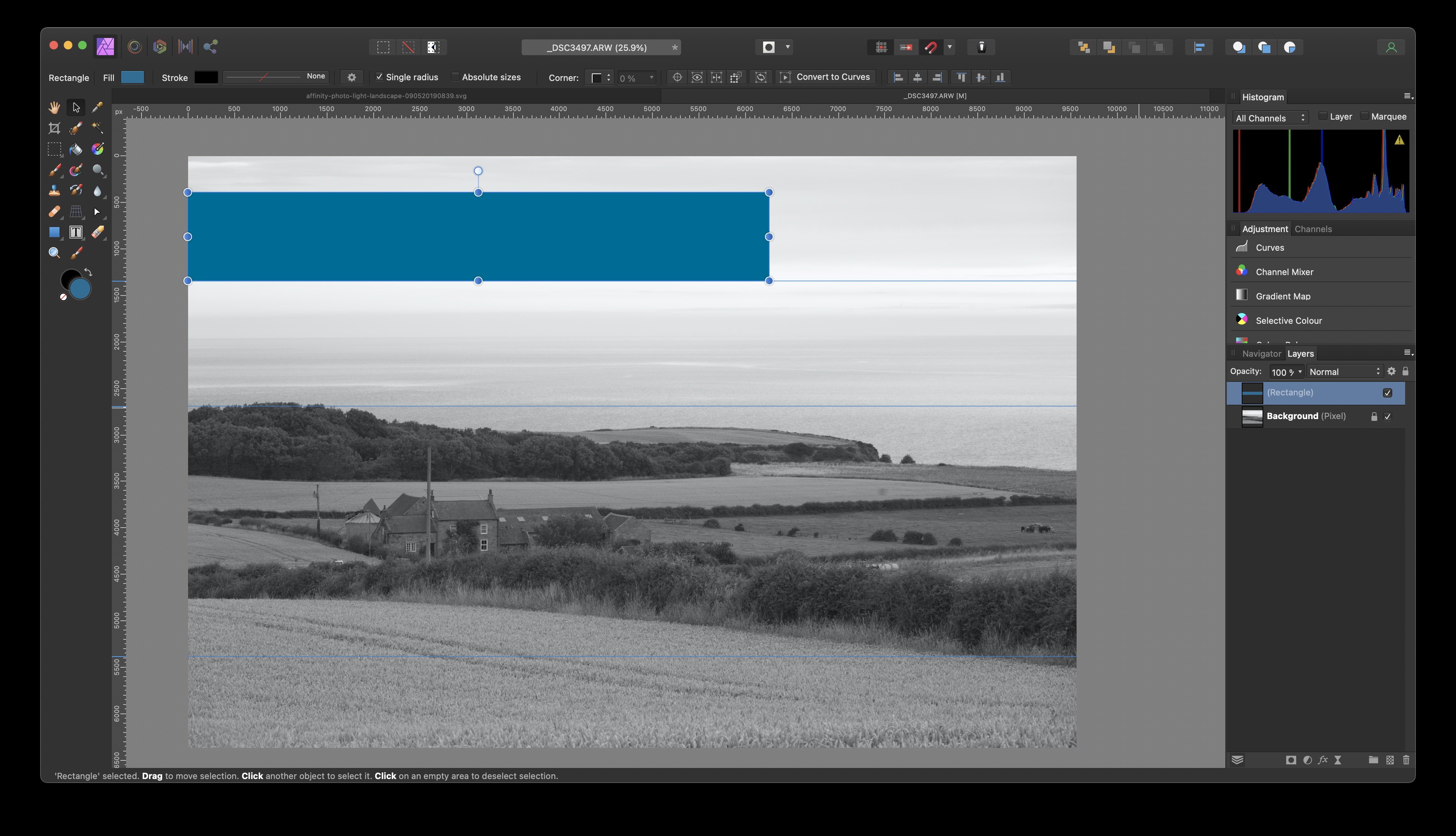Select the Flood Select magic wand tool
The width and height of the screenshot is (1456, 836).
pyautogui.click(x=97, y=128)
